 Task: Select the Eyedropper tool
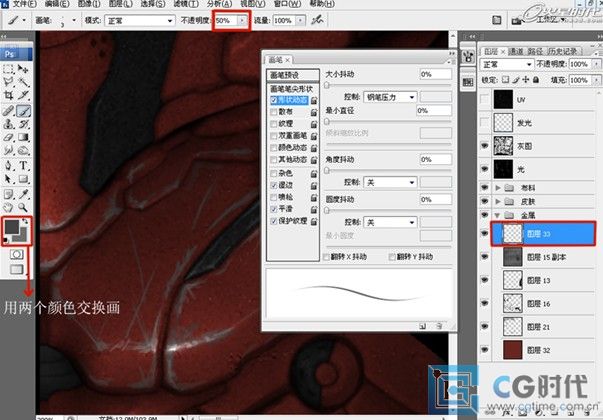23,194
